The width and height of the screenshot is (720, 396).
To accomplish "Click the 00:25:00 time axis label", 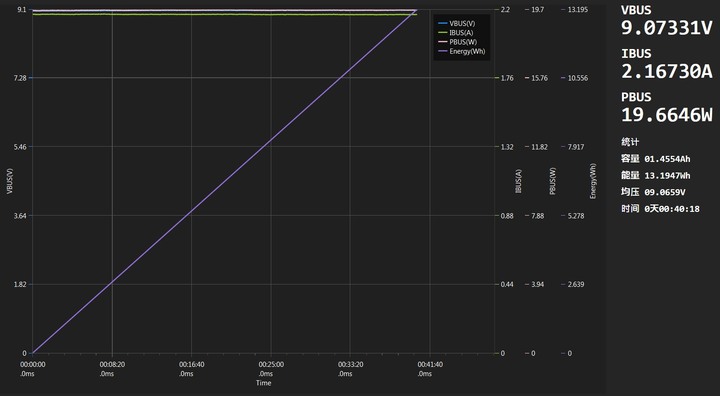I will (x=271, y=364).
